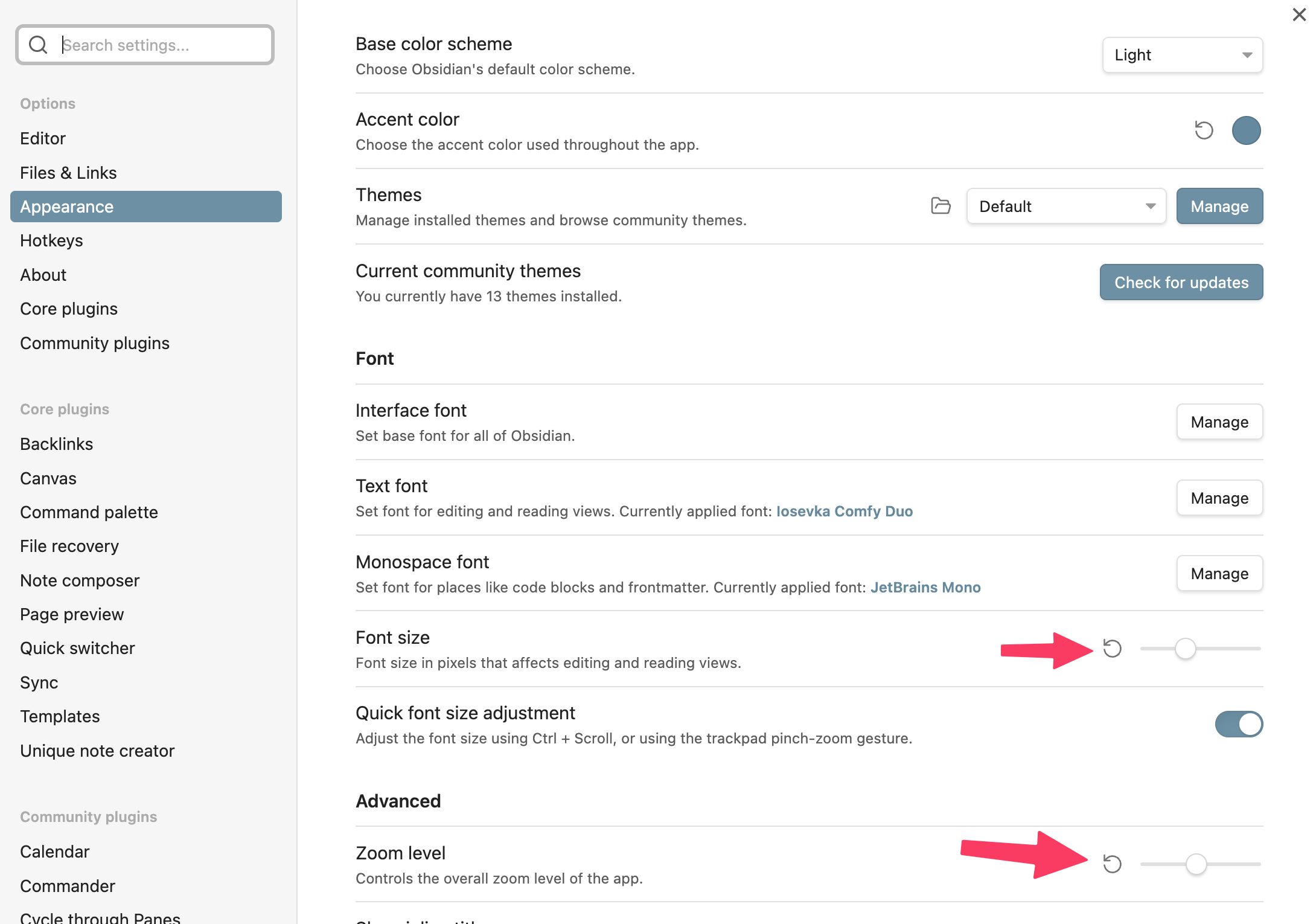Viewport: 1316px width, 924px height.
Task: Open the Base color scheme dropdown
Action: [1182, 55]
